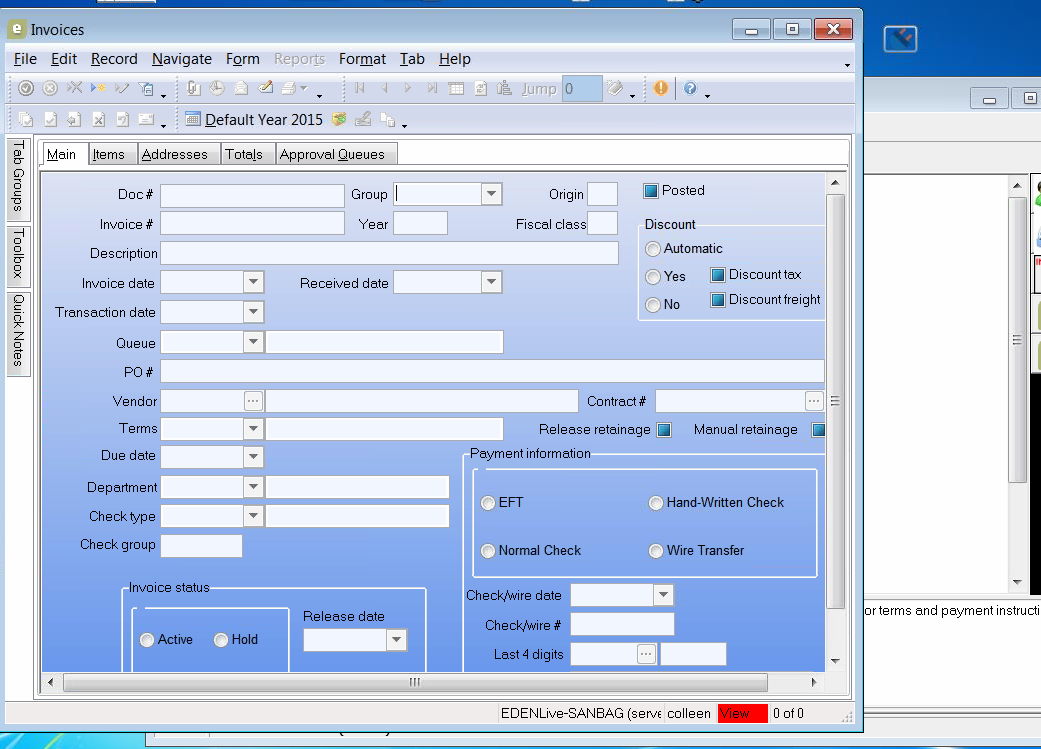Click the orange exclamation alert icon in toolbar
The height and width of the screenshot is (749, 1041).
coord(661,88)
